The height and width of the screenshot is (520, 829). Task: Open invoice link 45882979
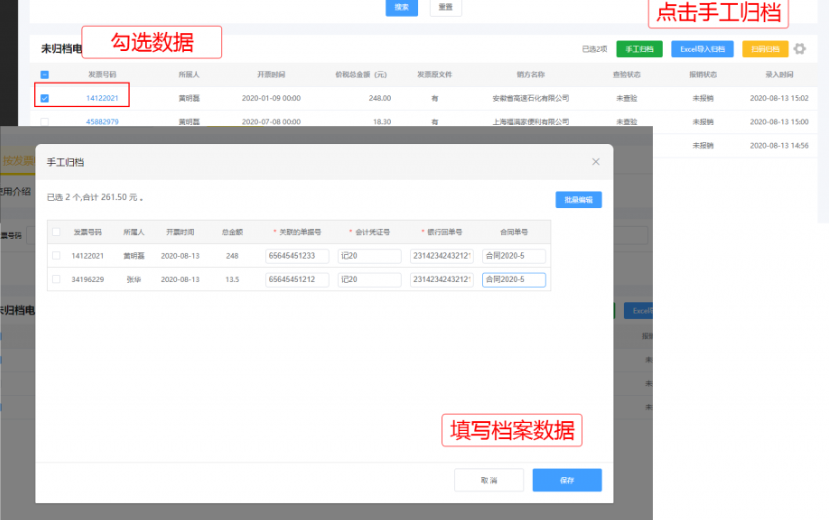tap(102, 122)
